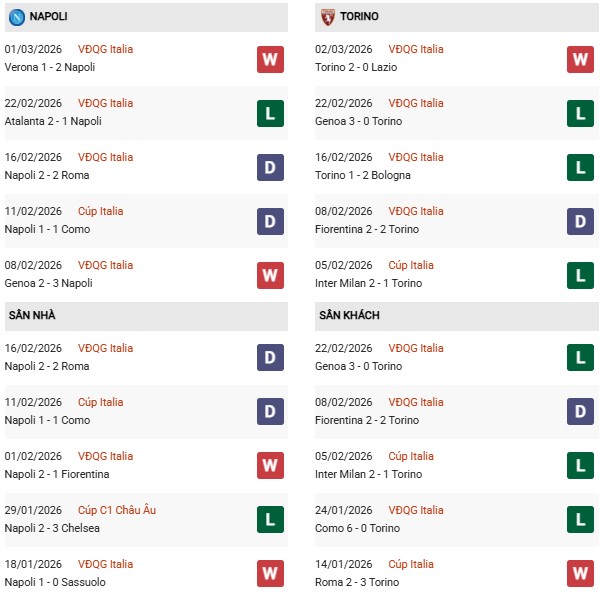Open VĐQG Italia link dated 24/01/2026
This screenshot has width=600, height=595.
coord(418,510)
